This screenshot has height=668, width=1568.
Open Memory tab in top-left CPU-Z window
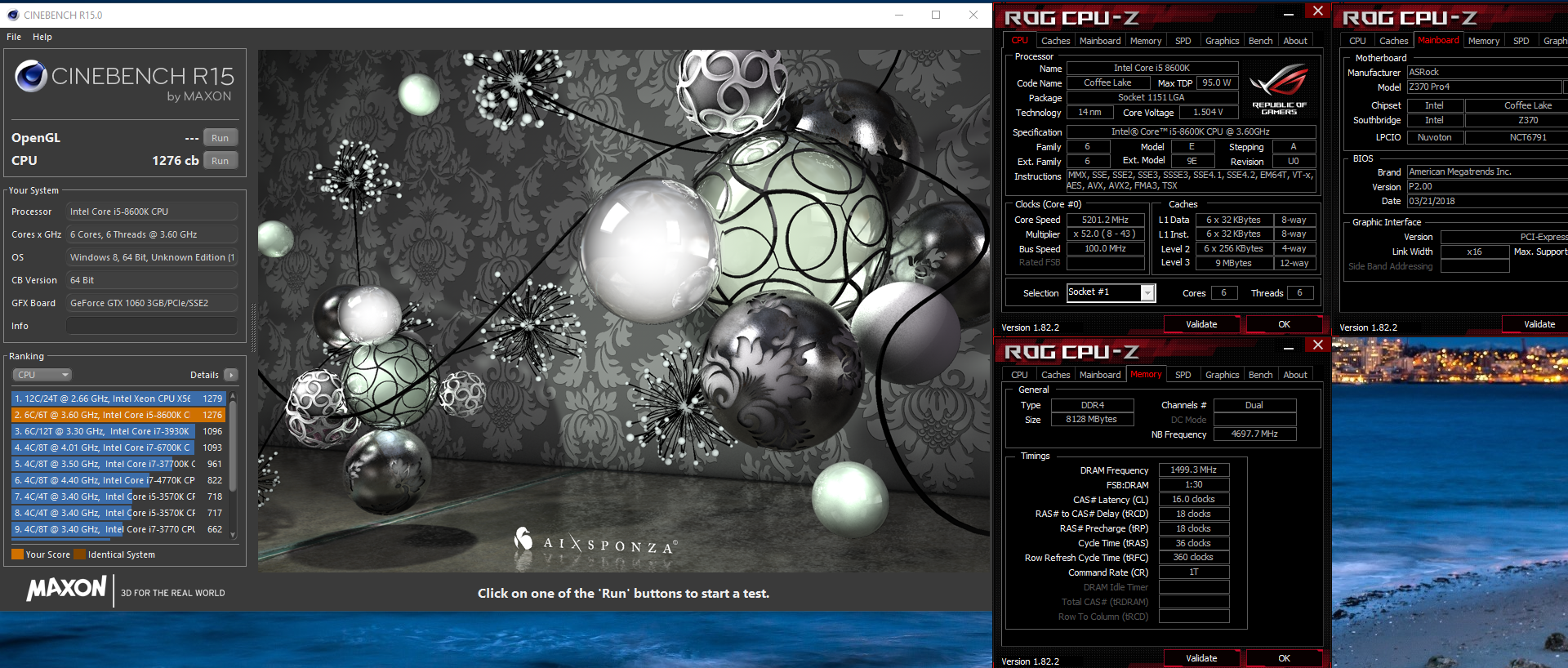(1146, 41)
